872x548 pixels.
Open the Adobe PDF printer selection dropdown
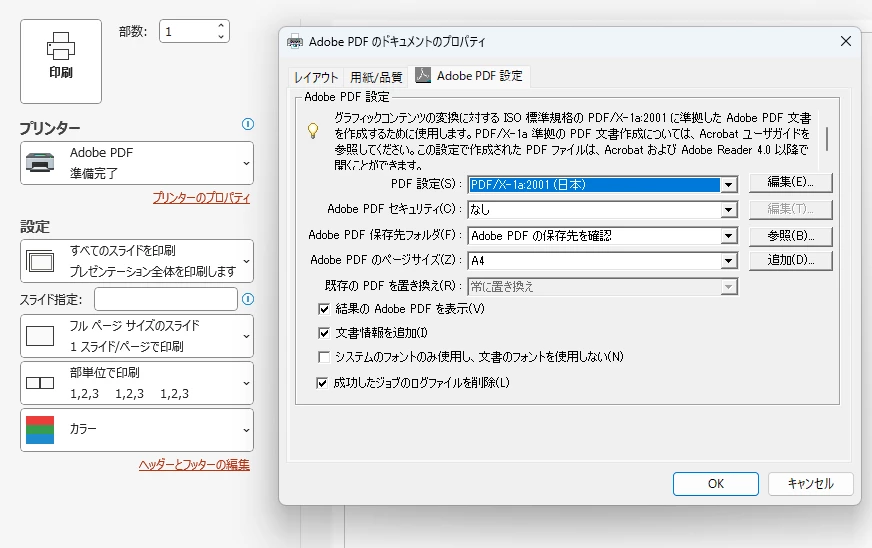(x=137, y=163)
